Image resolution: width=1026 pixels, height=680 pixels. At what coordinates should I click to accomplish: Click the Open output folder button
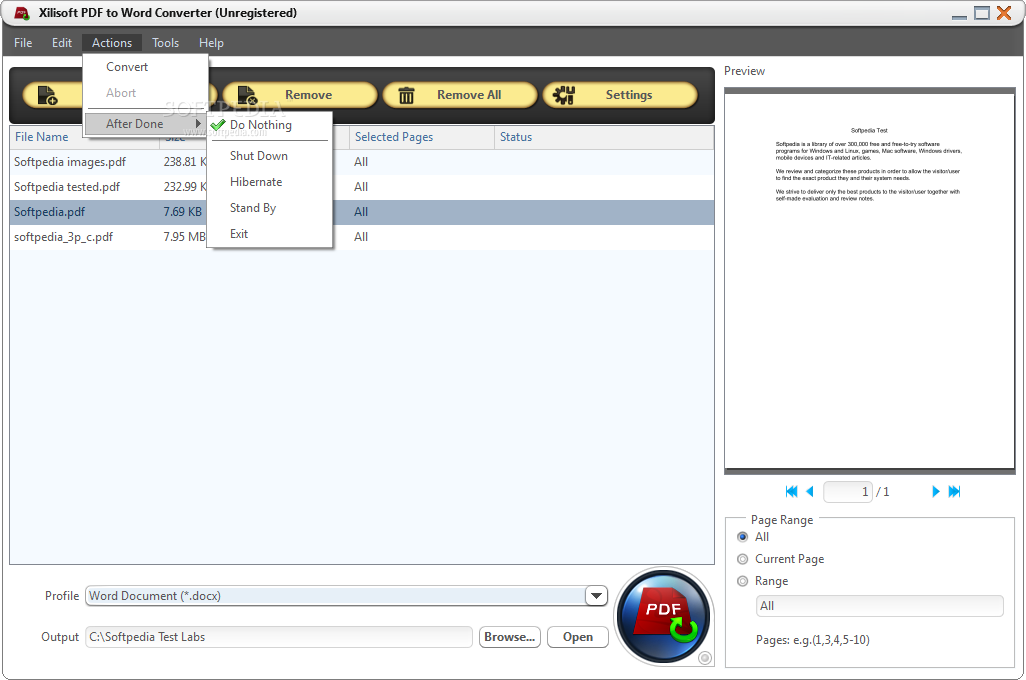tap(578, 637)
